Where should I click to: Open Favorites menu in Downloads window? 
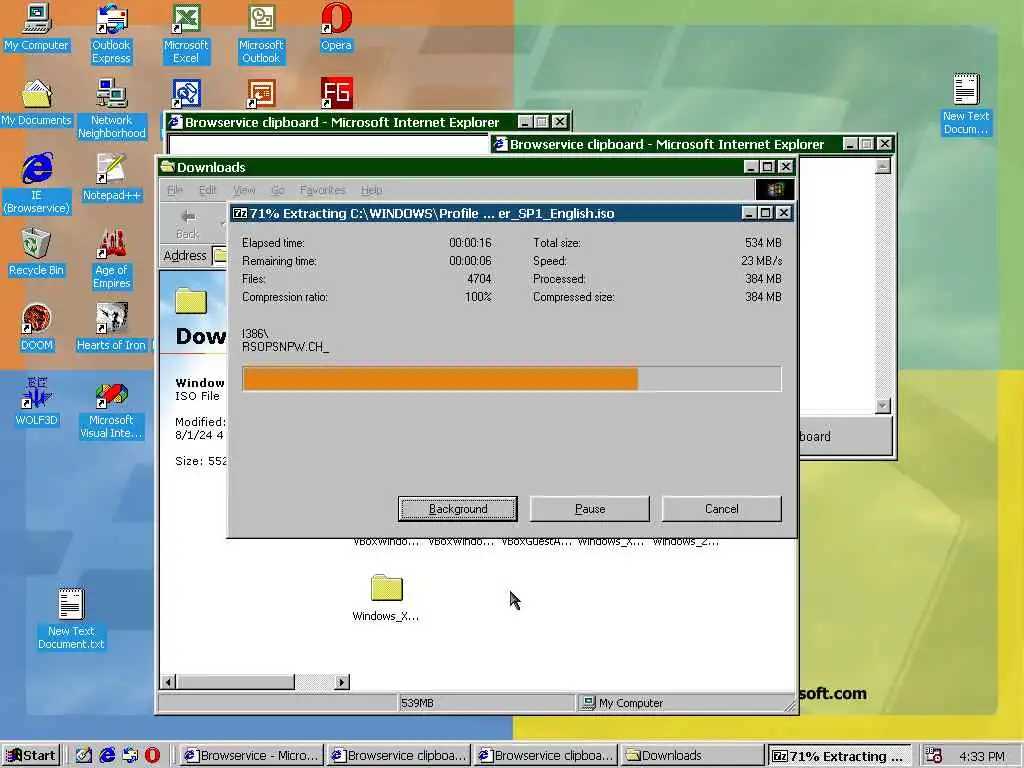coord(323,190)
